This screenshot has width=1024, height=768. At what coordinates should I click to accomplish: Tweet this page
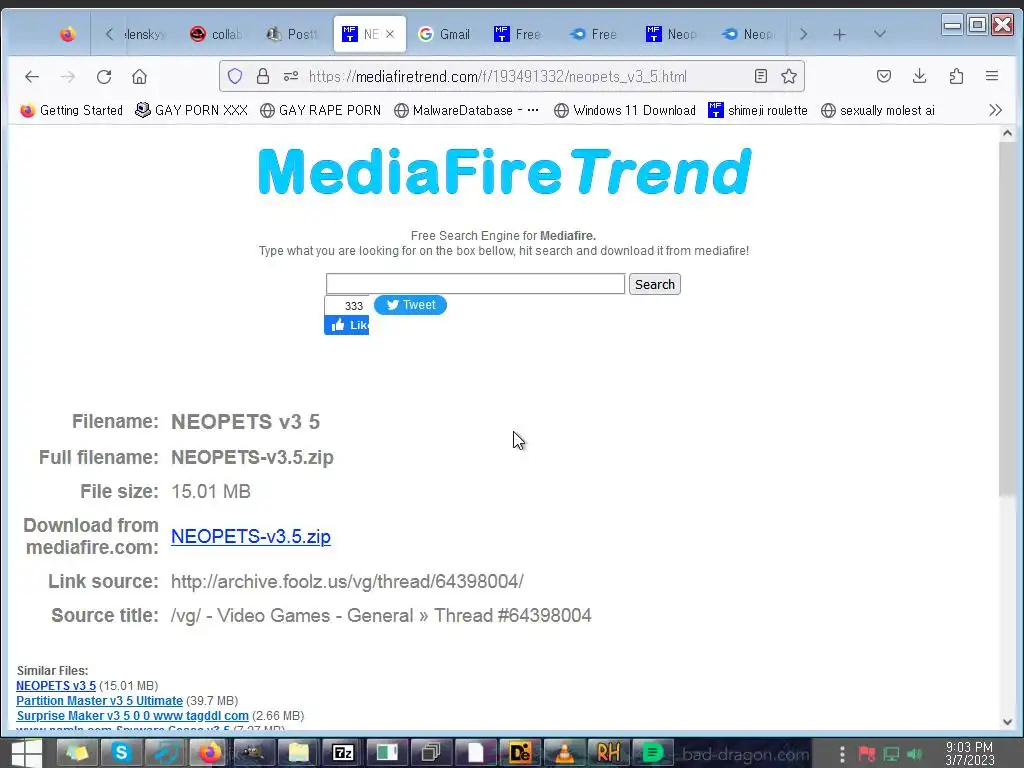tap(410, 305)
